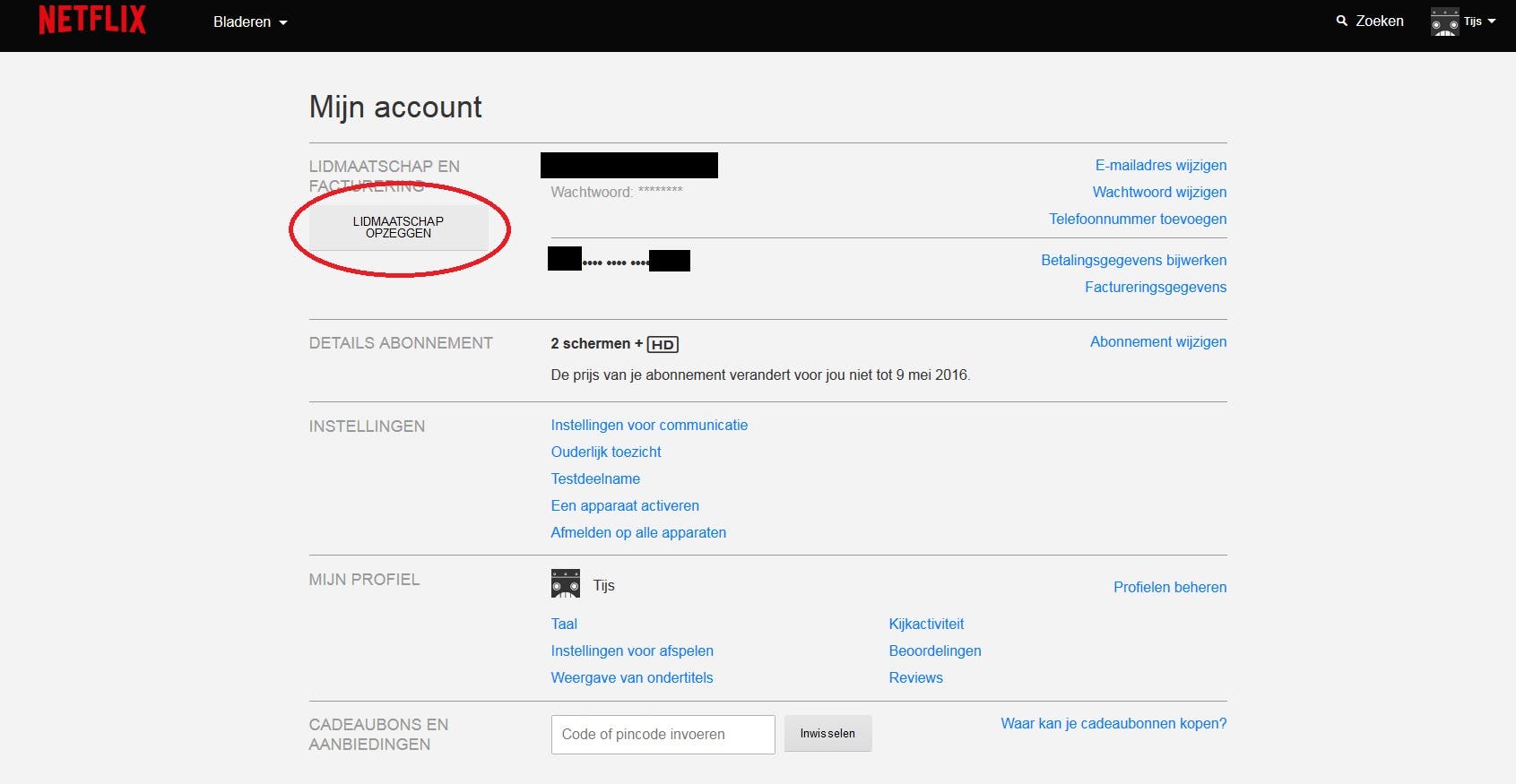Click the Lidmaatschap opzeggen button
The image size is (1516, 784).
[398, 228]
